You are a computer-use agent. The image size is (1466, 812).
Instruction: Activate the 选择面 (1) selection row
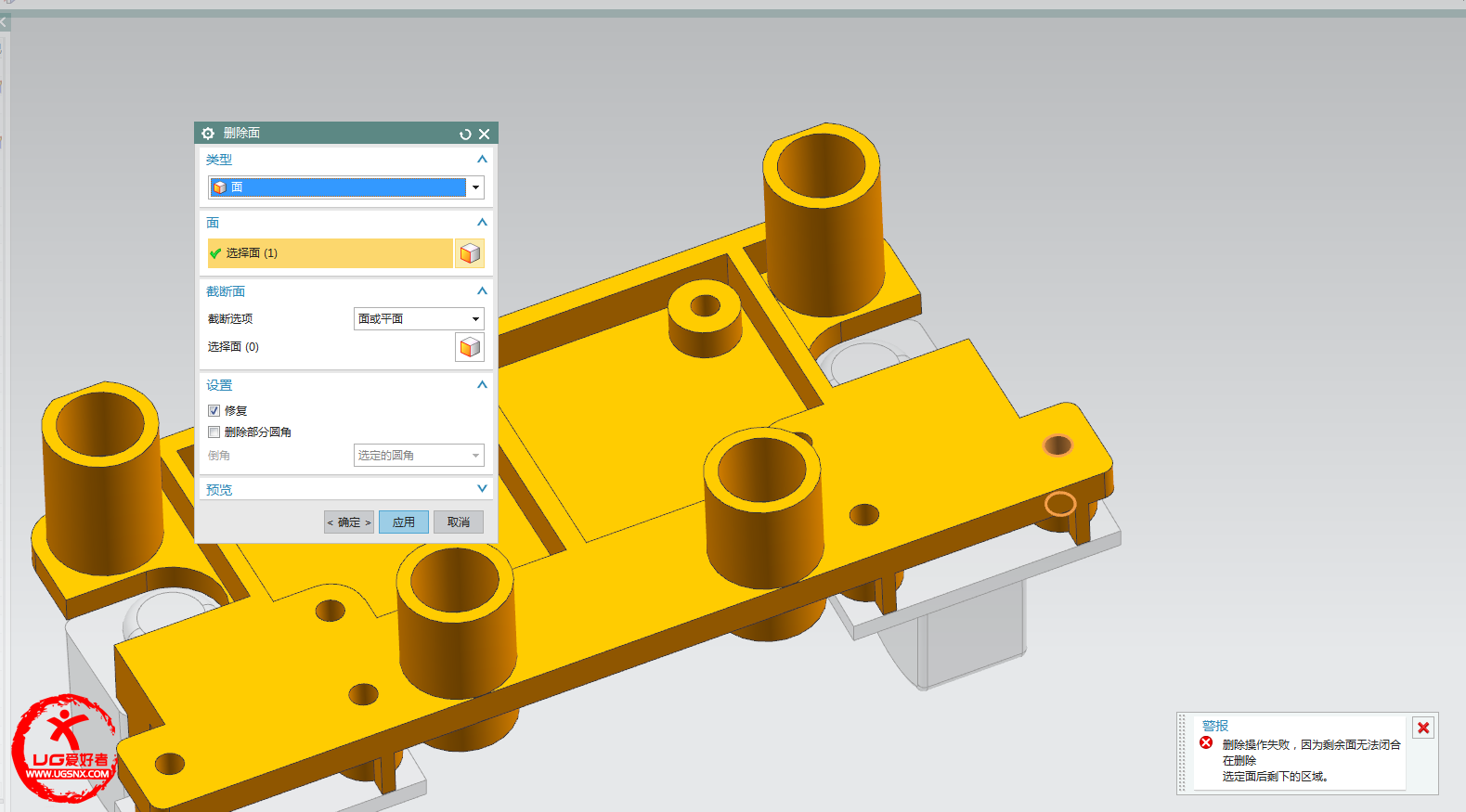(330, 253)
